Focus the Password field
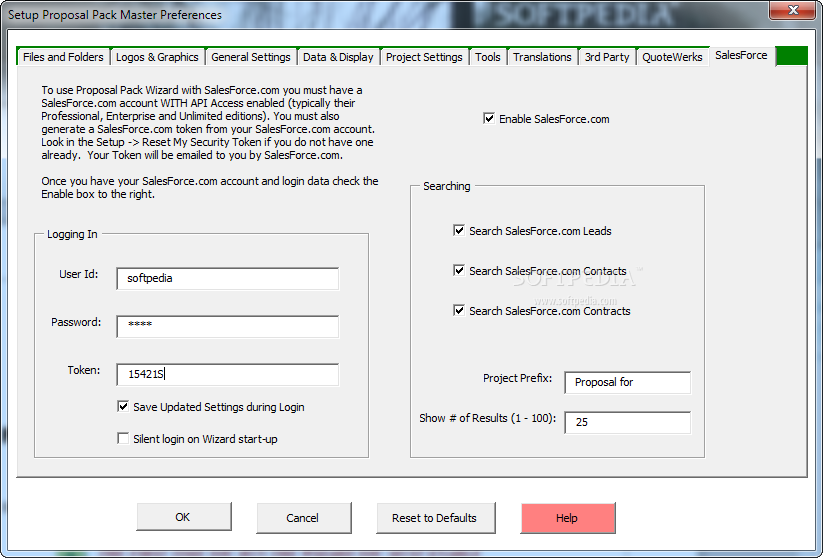The image size is (823, 558). 227,326
